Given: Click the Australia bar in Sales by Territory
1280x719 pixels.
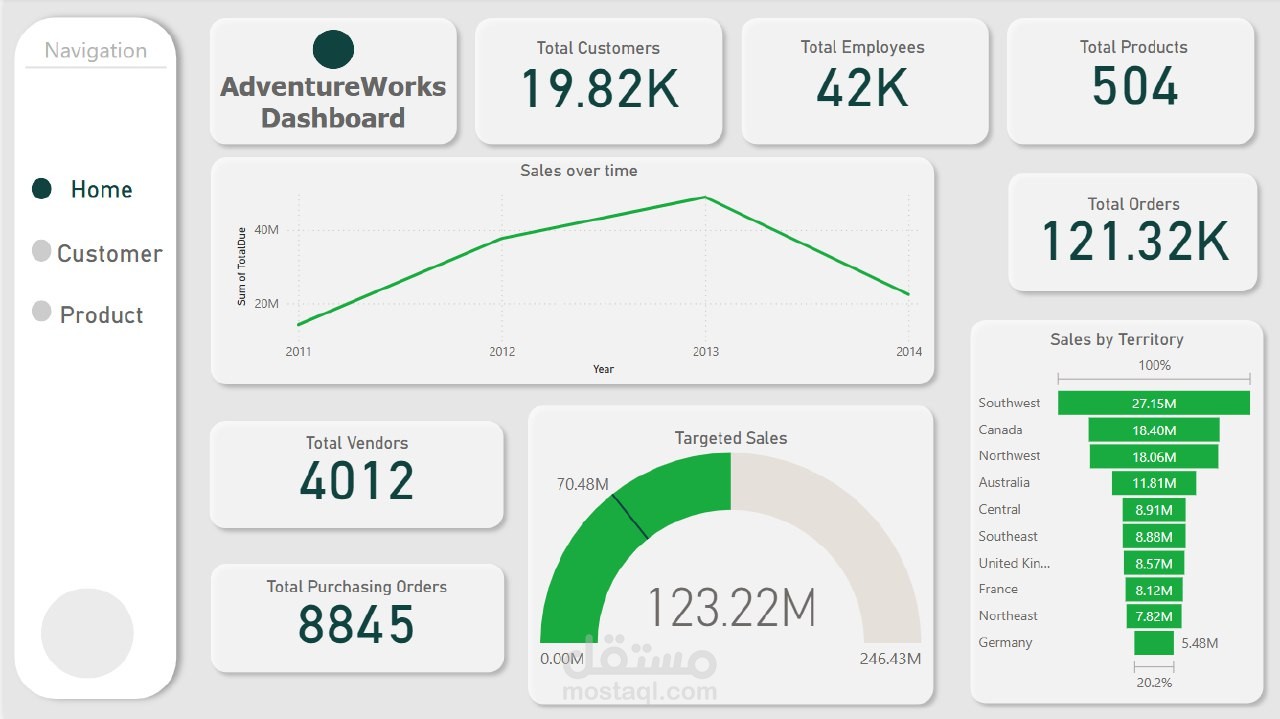Looking at the screenshot, I should [x=1152, y=483].
